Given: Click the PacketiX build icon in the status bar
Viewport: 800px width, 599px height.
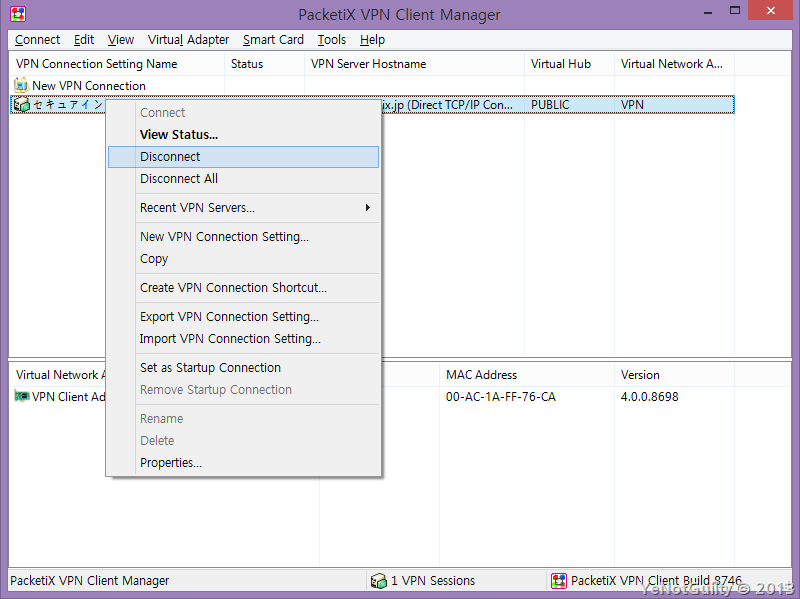Looking at the screenshot, I should 559,581.
